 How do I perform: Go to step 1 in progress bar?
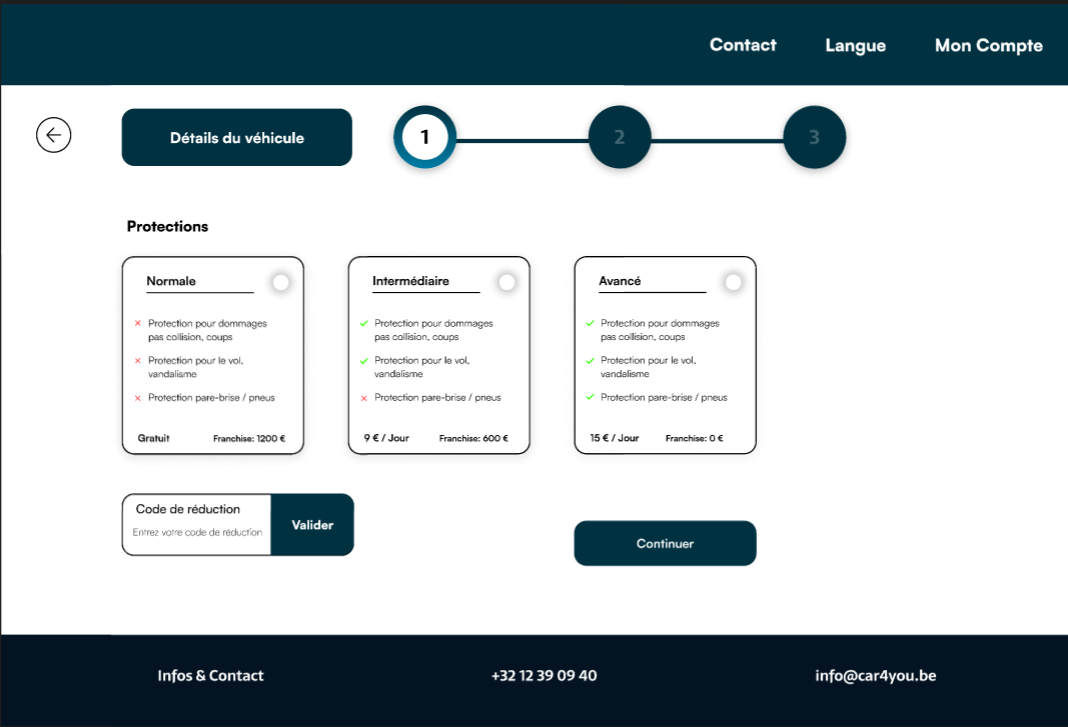425,137
